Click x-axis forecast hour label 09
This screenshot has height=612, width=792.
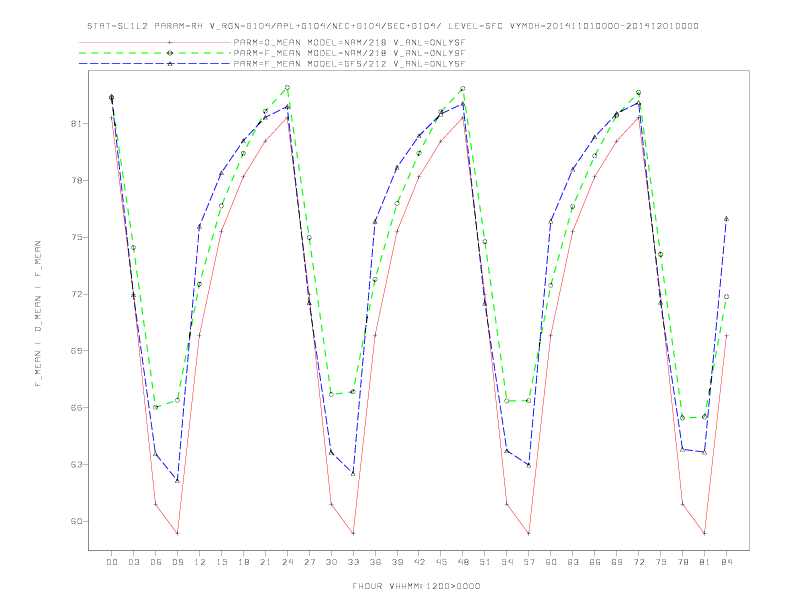point(177,562)
